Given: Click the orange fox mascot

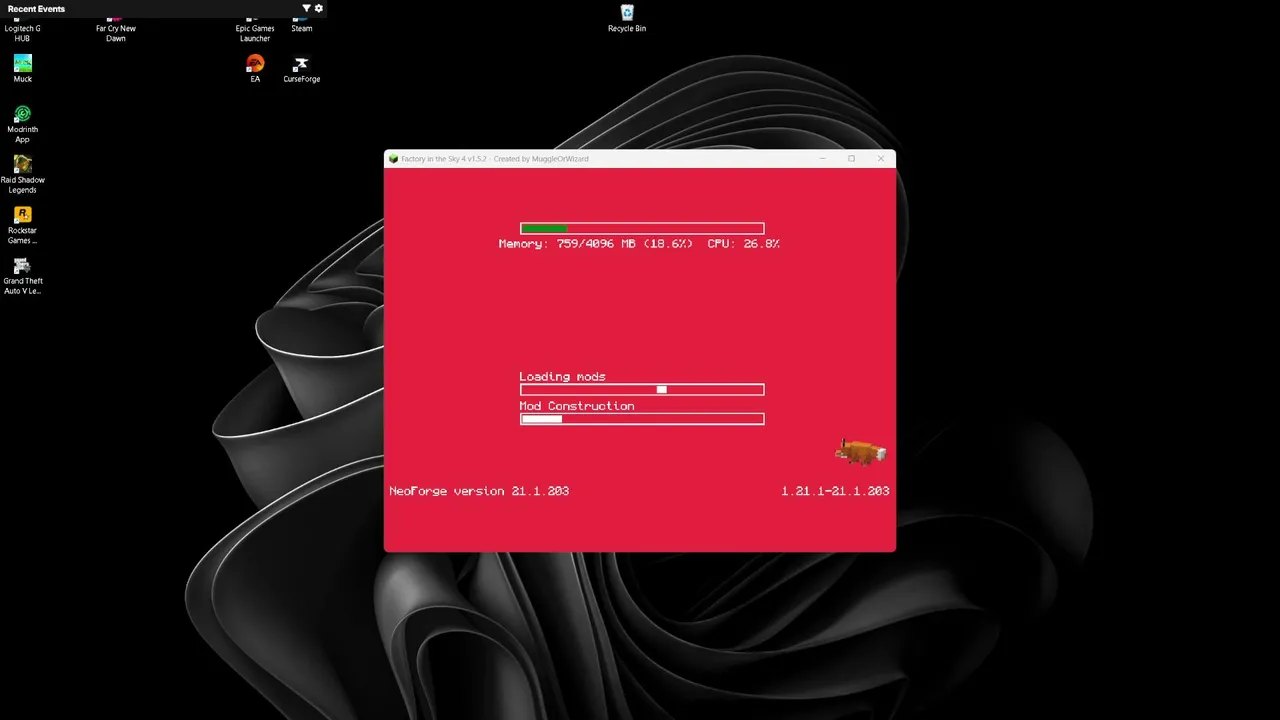Looking at the screenshot, I should (x=861, y=452).
